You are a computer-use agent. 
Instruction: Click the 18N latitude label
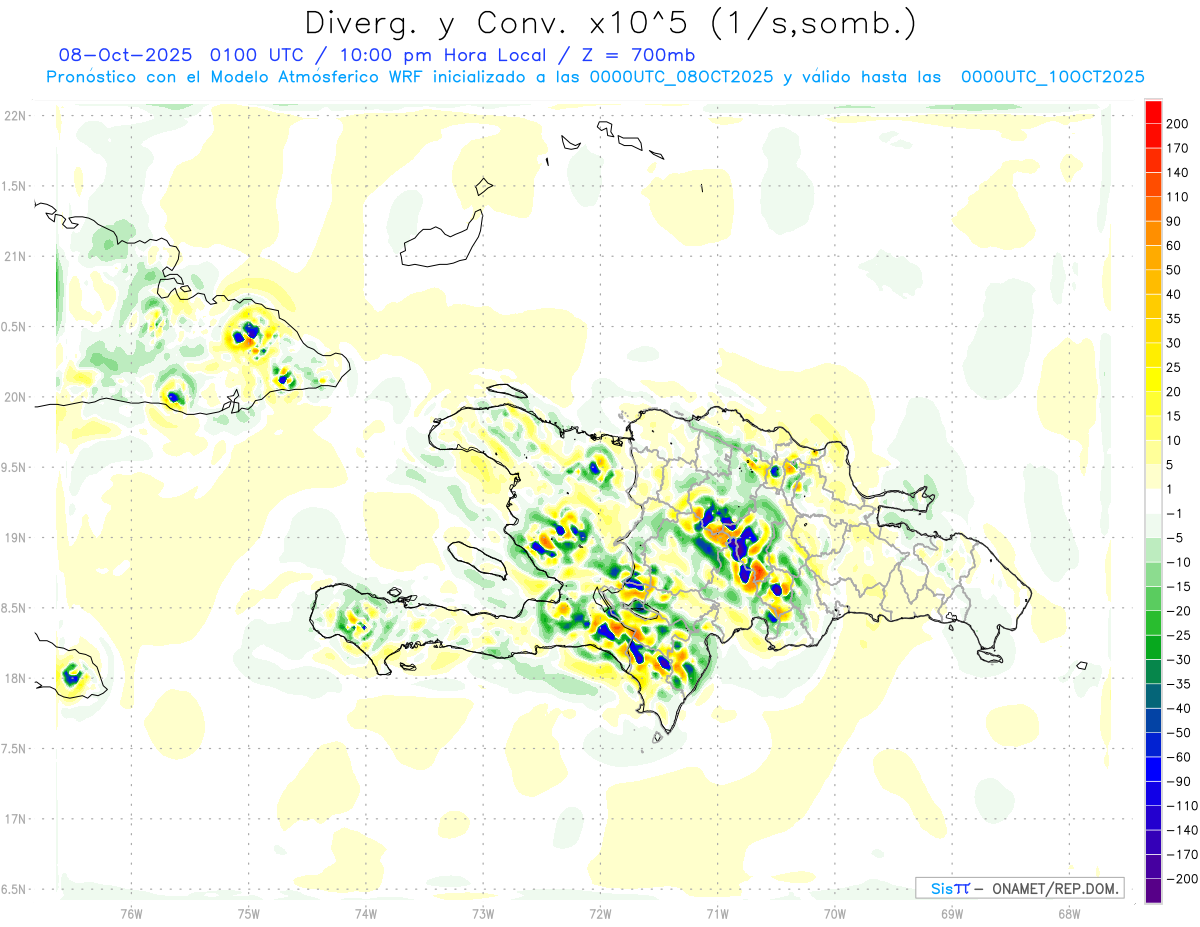14,678
